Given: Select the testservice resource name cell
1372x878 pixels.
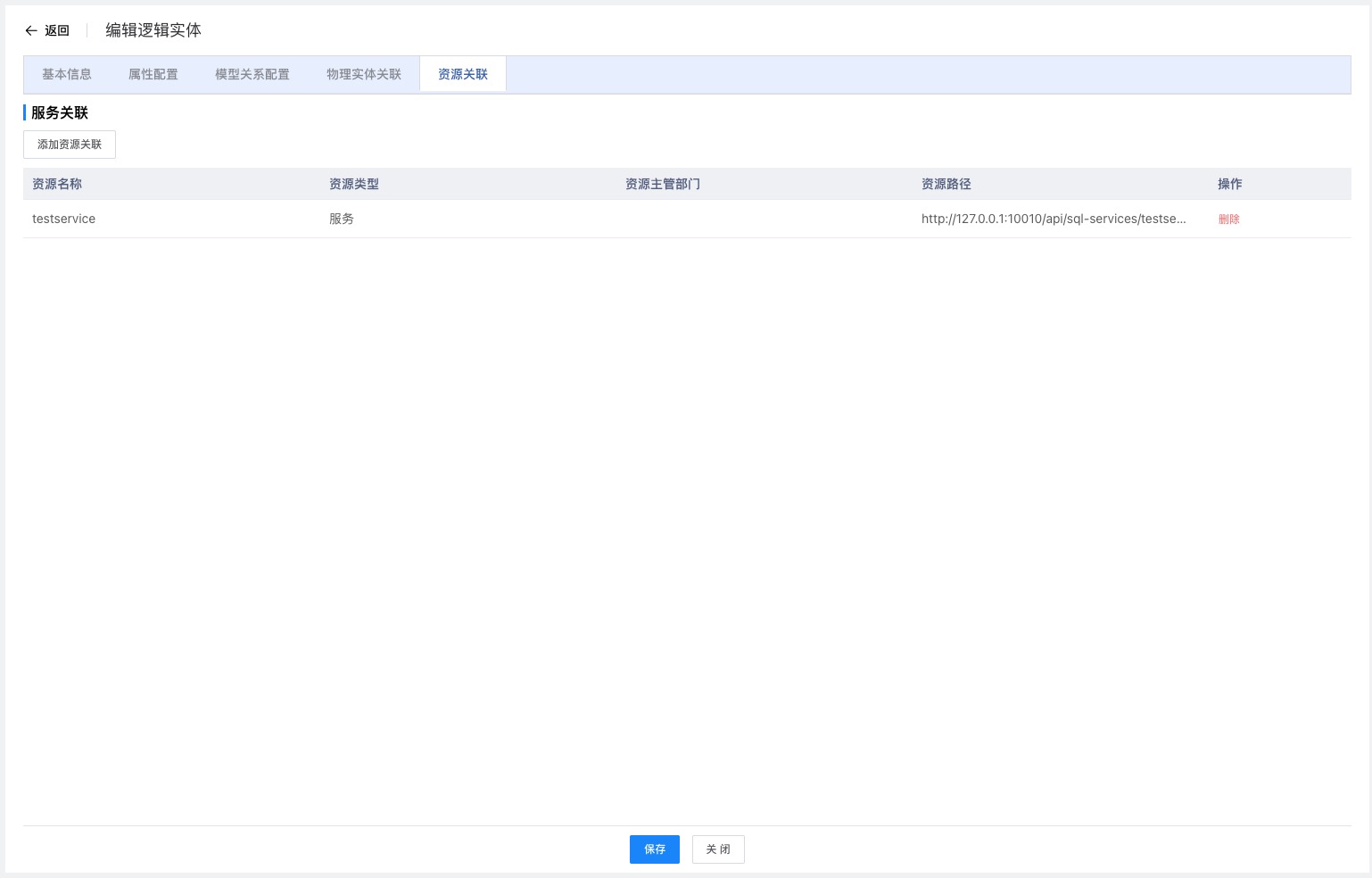Looking at the screenshot, I should tap(64, 219).
